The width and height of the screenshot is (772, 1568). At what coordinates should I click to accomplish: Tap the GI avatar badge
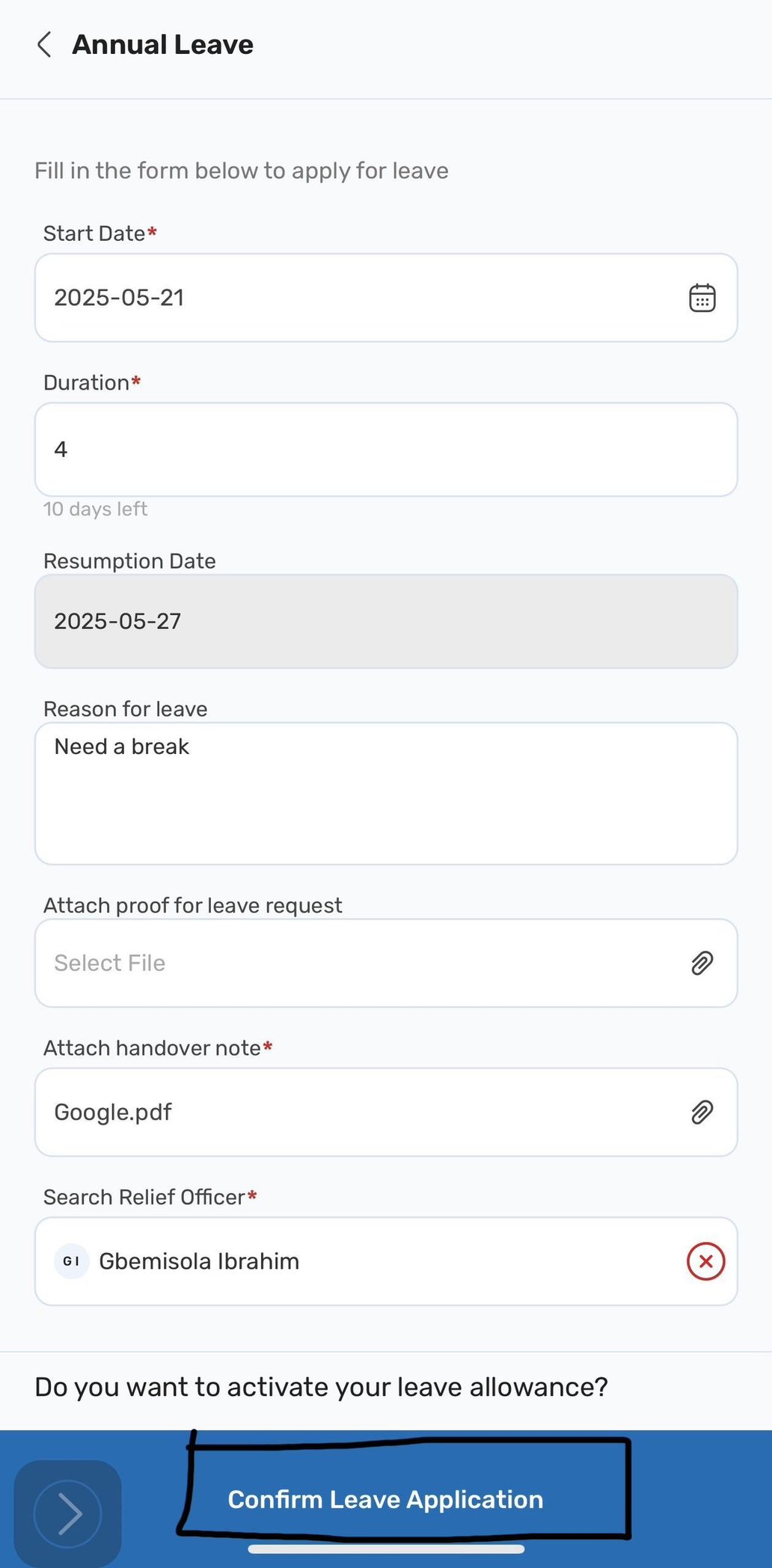pyautogui.click(x=72, y=1261)
